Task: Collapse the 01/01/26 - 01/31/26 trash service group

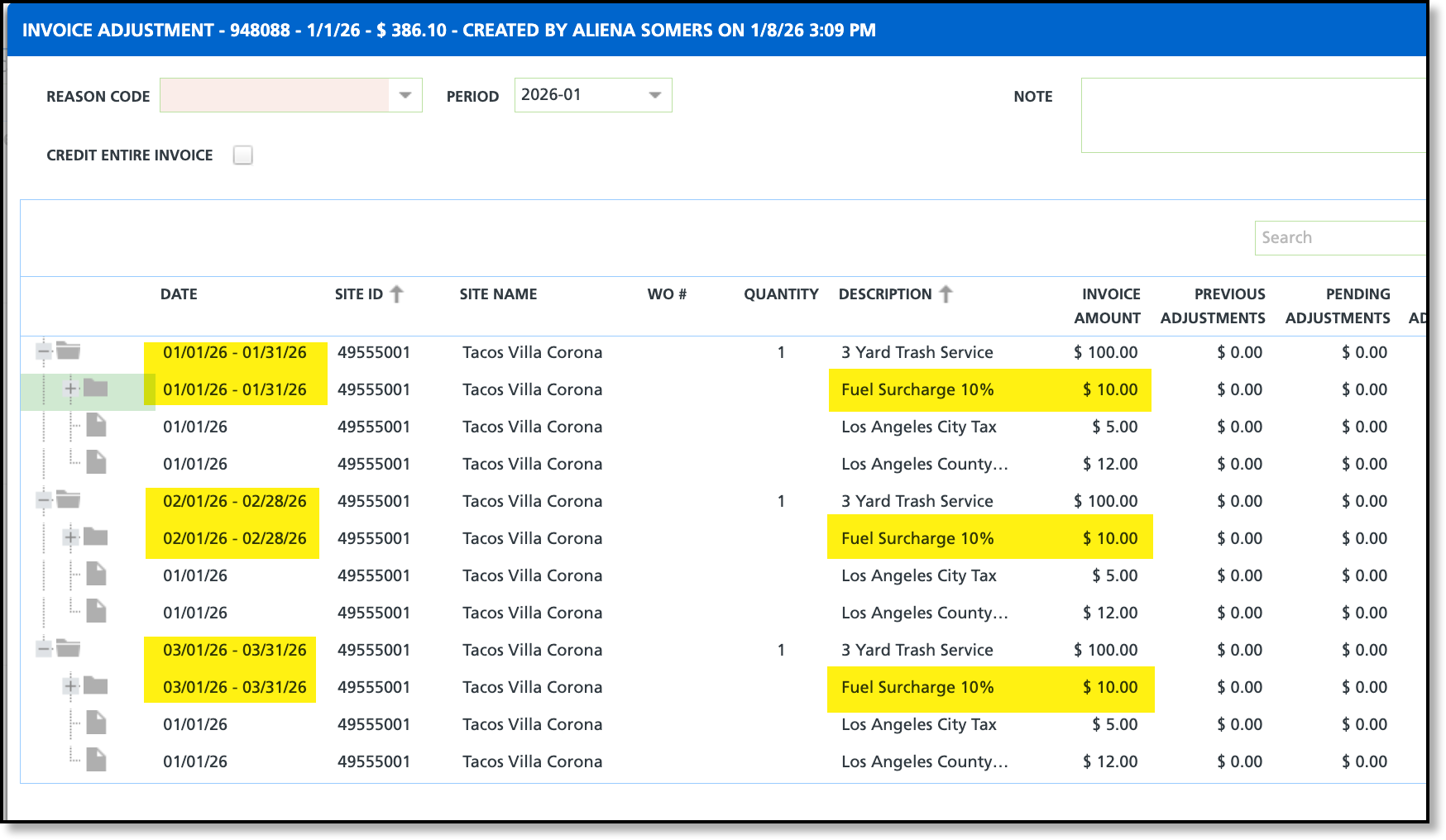Action: (44, 351)
